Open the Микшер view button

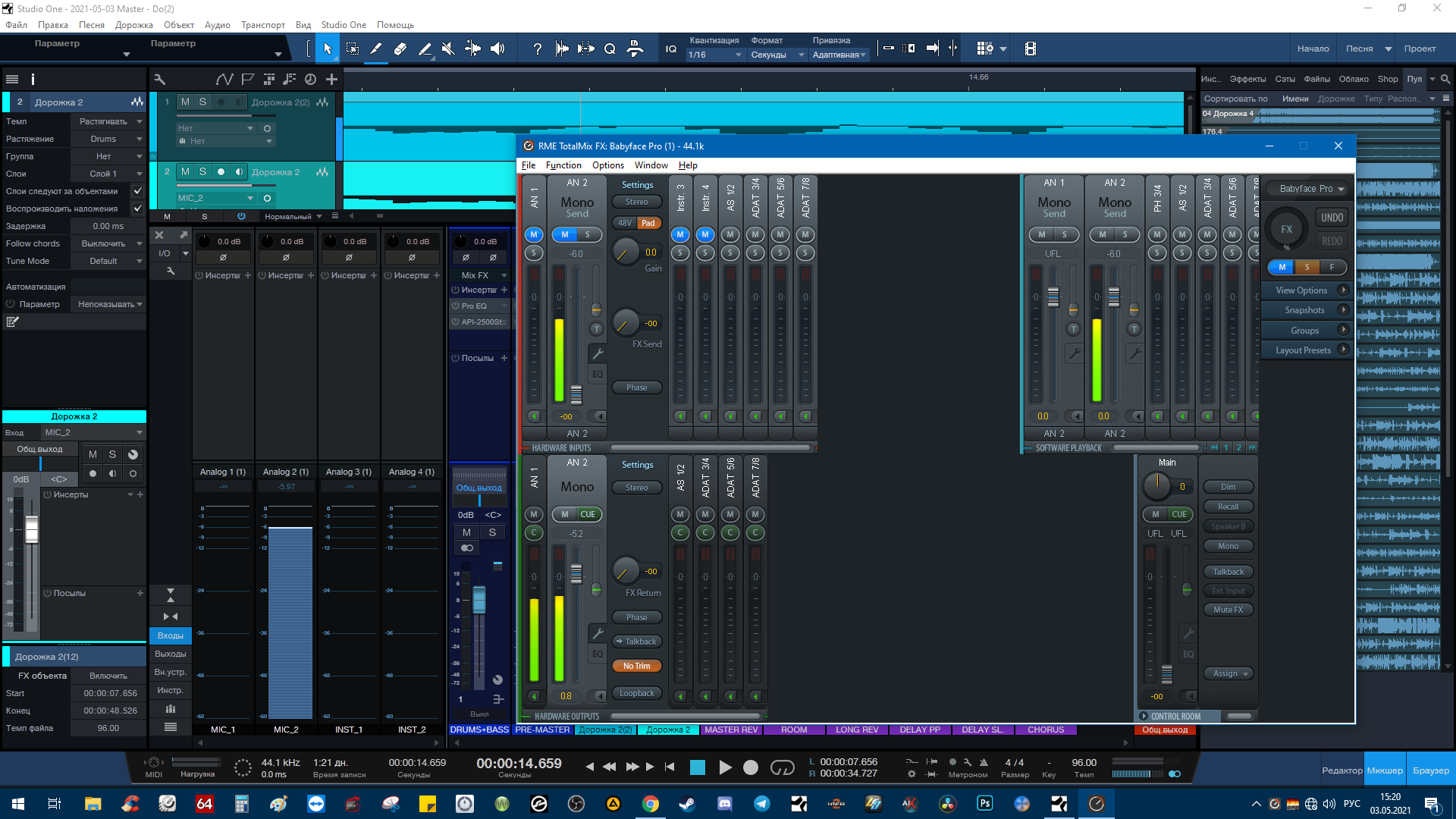click(1385, 770)
